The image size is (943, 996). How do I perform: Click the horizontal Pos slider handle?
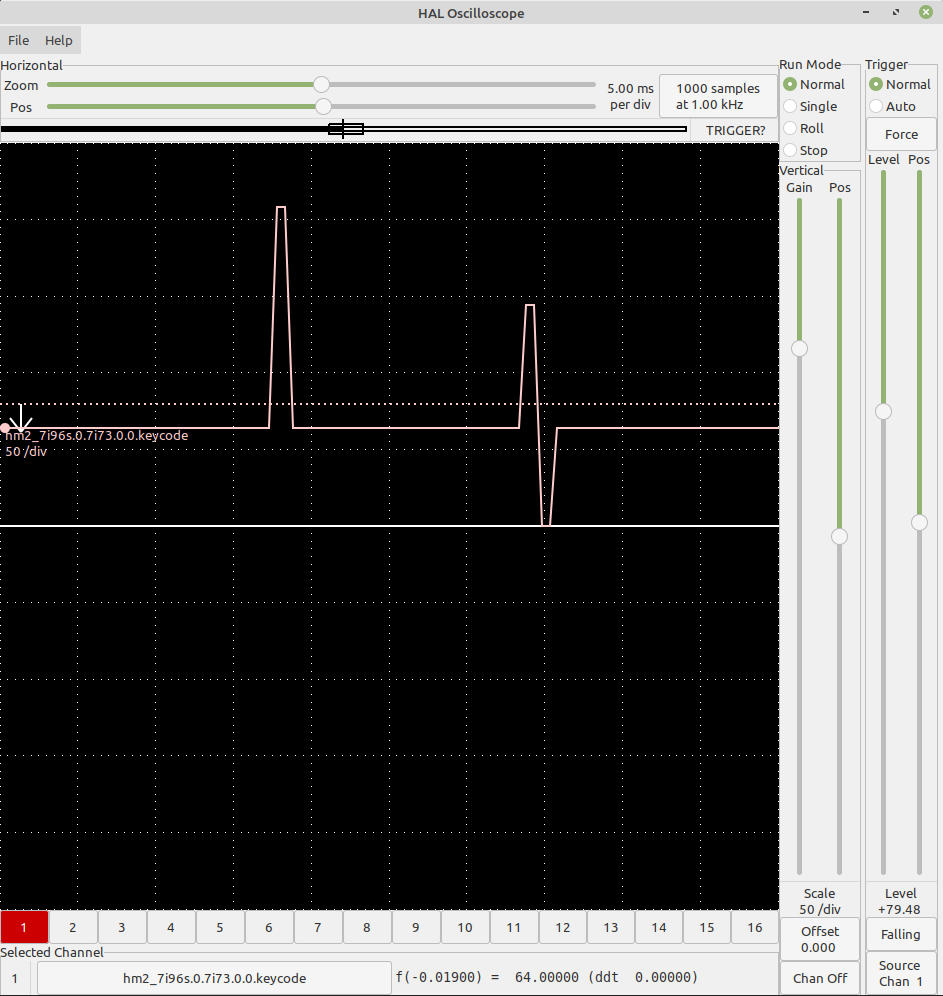[x=323, y=106]
